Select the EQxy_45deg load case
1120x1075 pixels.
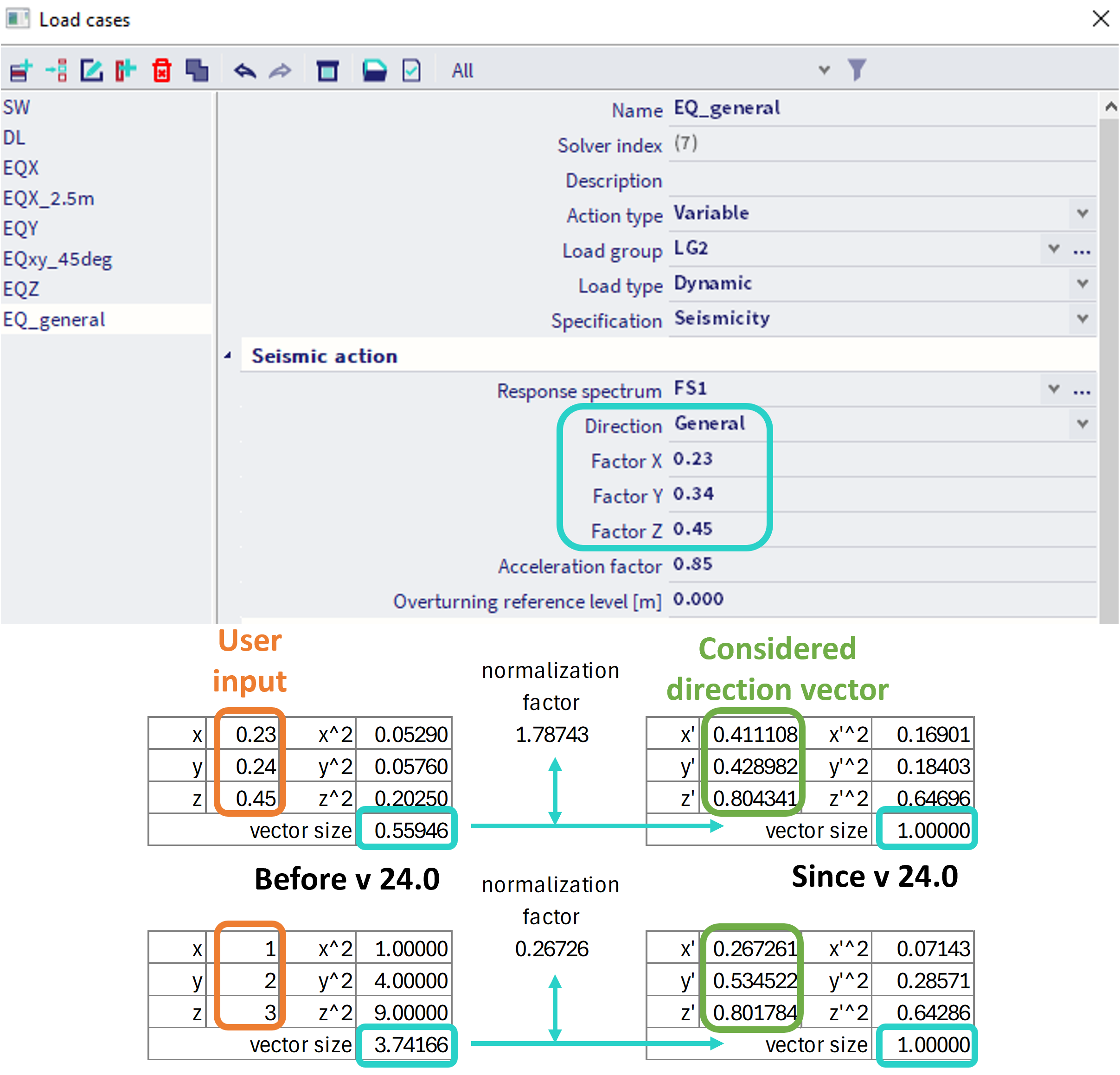click(x=57, y=259)
